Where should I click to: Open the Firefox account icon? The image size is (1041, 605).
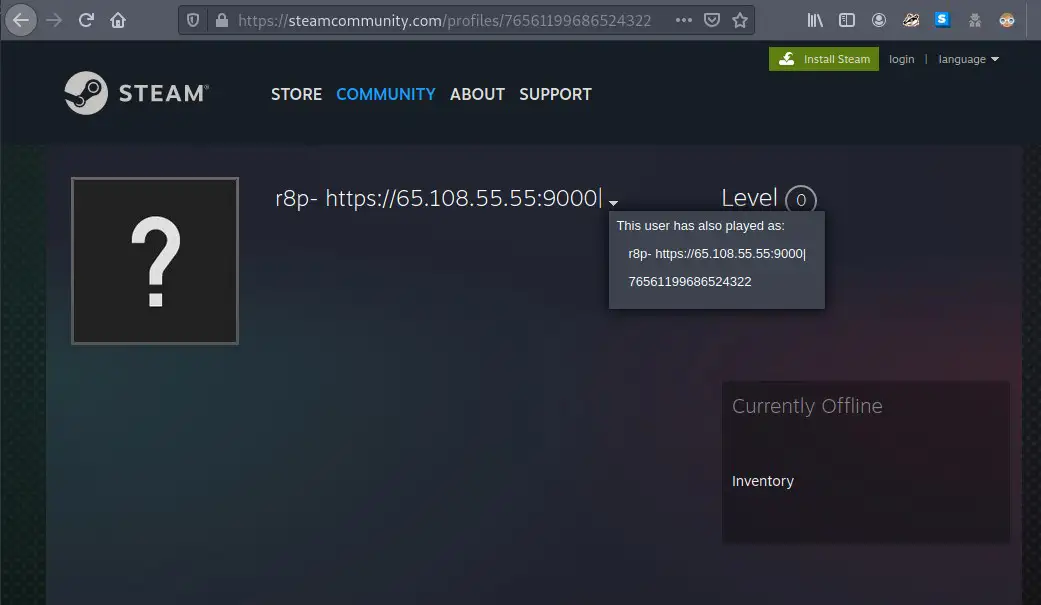[879, 20]
